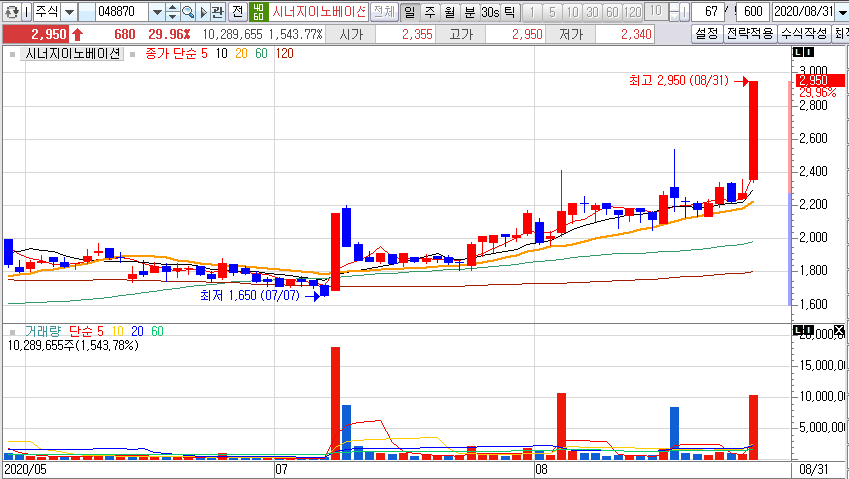Screen dimensions: 849x479
Task: Click the L indicator icon on the price chart
Action: (799, 53)
